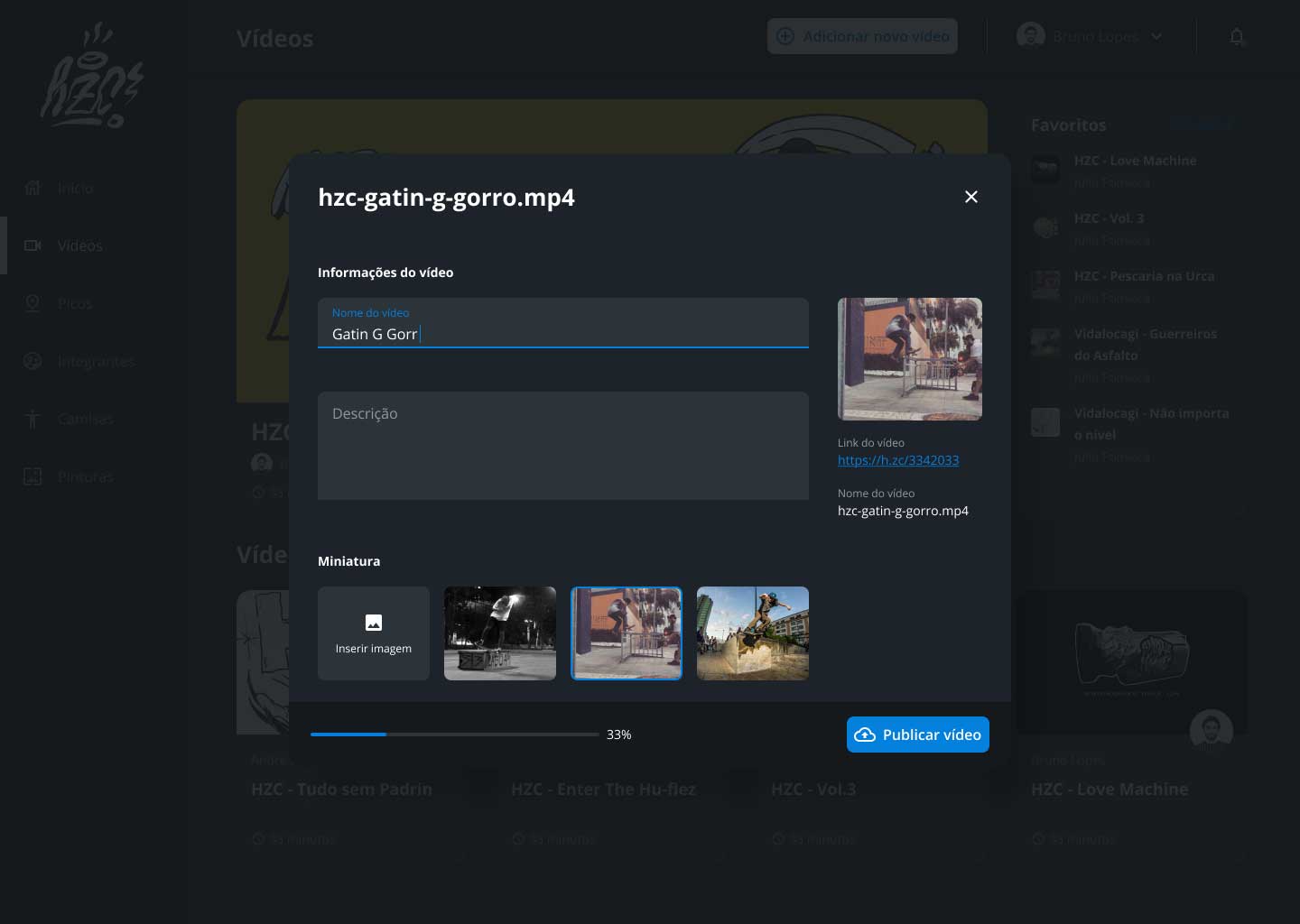Click the Love Machine card thumbnail image
The height and width of the screenshot is (924, 1300).
1132,662
